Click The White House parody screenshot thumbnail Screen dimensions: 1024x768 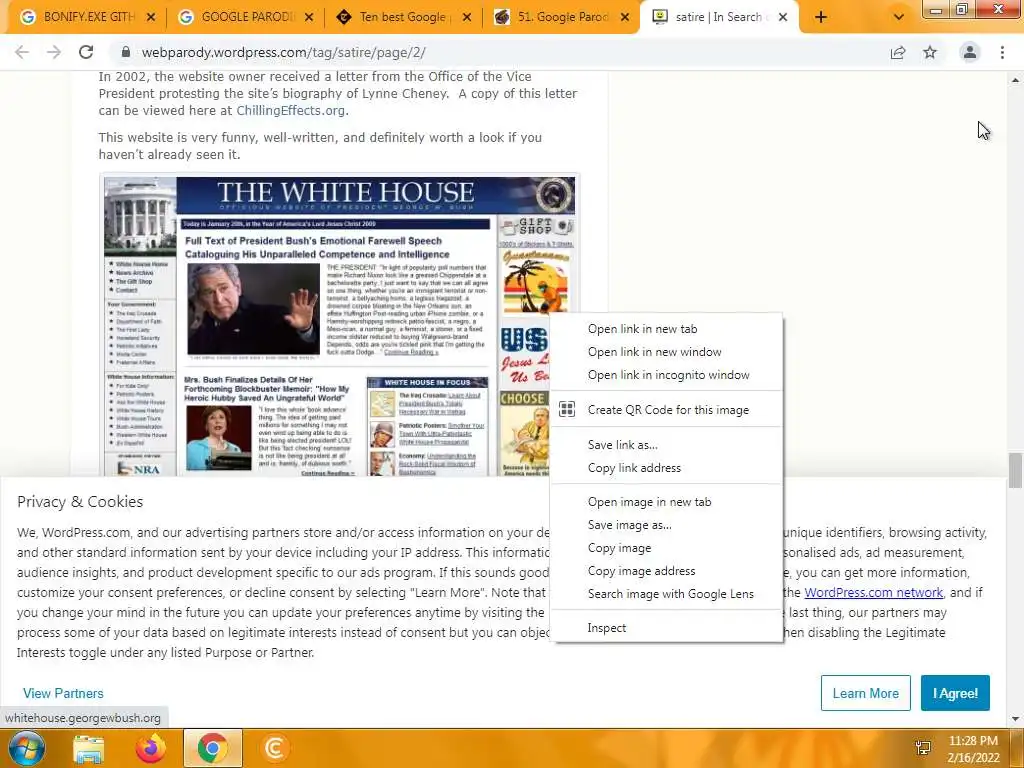(x=340, y=325)
